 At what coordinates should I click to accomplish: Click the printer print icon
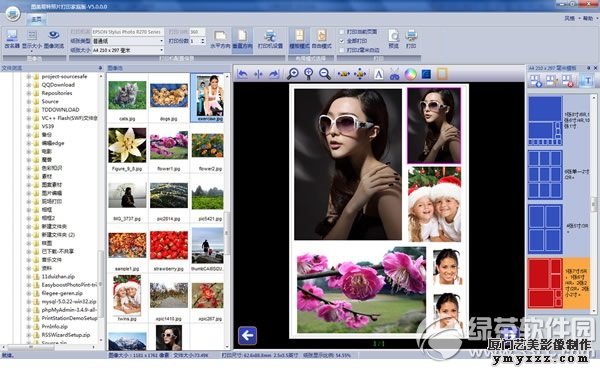pos(411,39)
